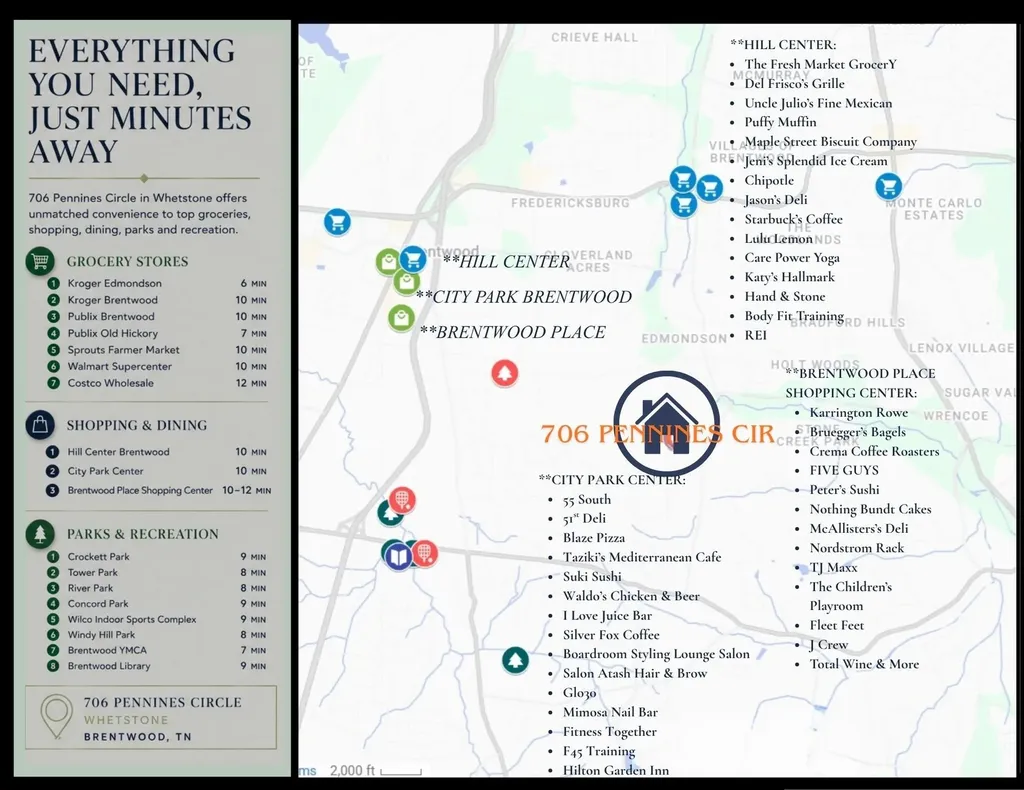Click Crema Coffee Roasters entry
Image resolution: width=1024 pixels, height=790 pixels.
(x=874, y=451)
